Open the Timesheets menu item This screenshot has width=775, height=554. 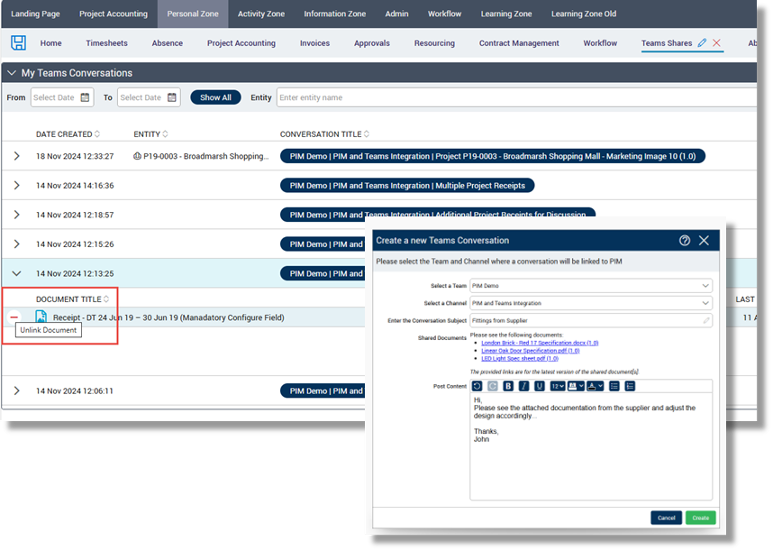point(106,43)
